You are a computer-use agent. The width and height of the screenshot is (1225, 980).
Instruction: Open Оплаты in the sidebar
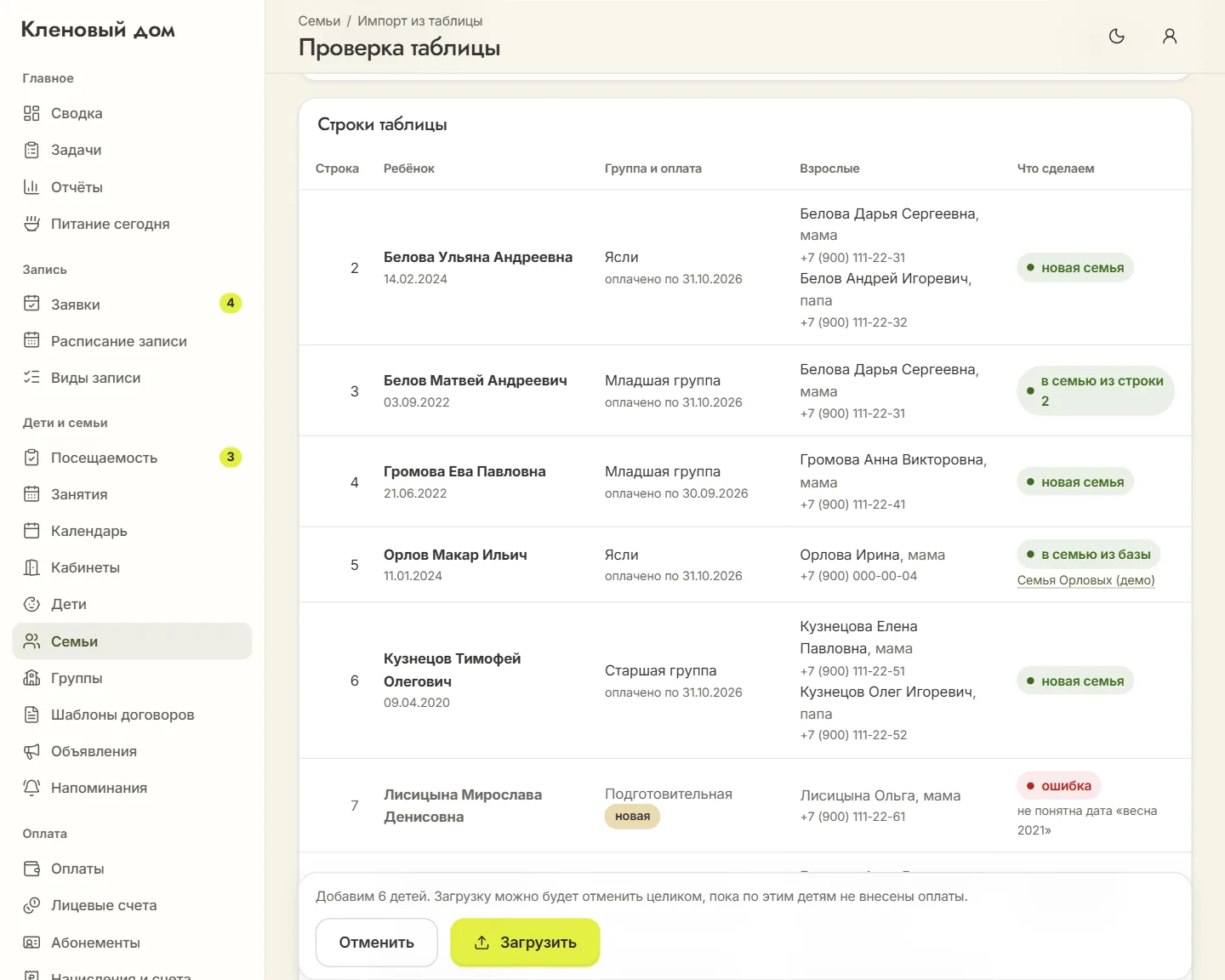[x=132, y=869]
